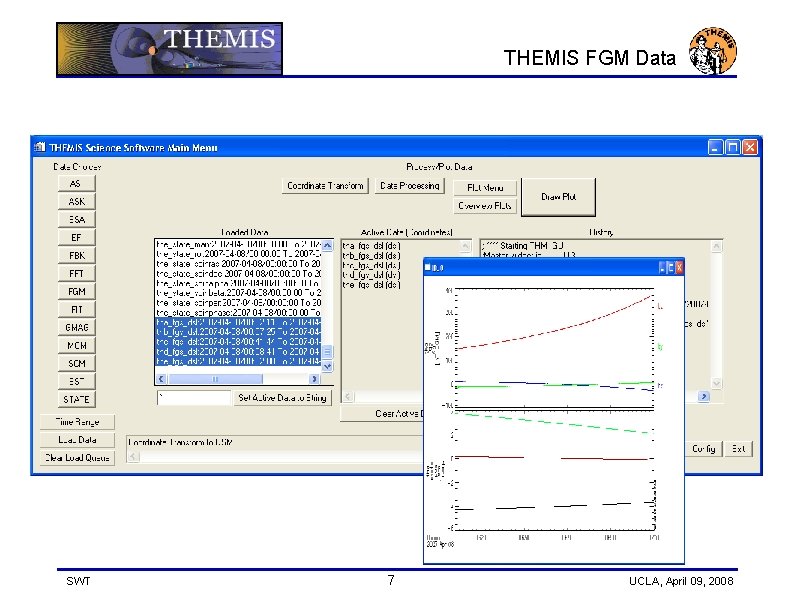792x612 pixels.
Task: Click Active Data scroll up arrow
Action: pyautogui.click(x=465, y=246)
